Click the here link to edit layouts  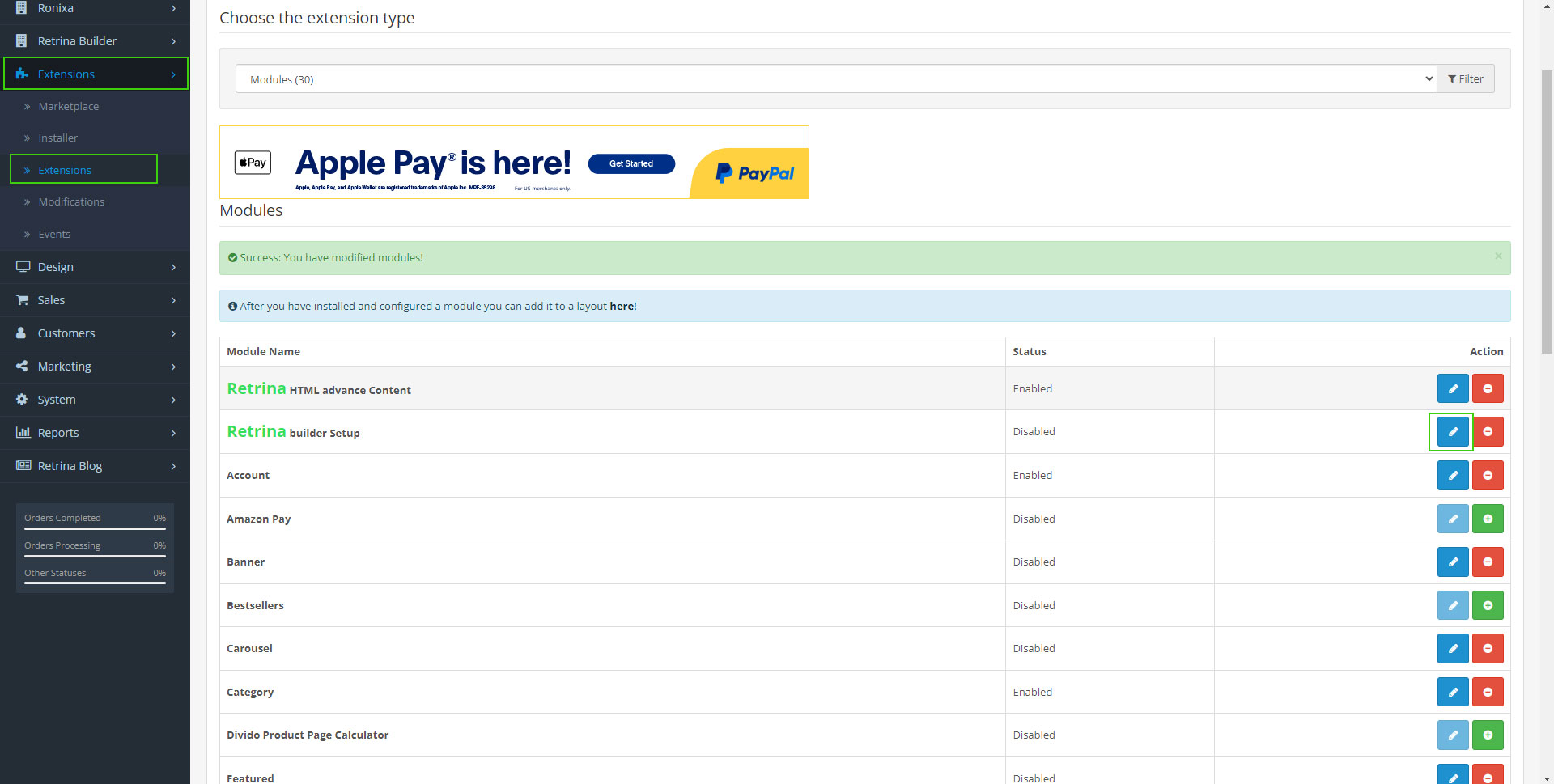point(622,306)
